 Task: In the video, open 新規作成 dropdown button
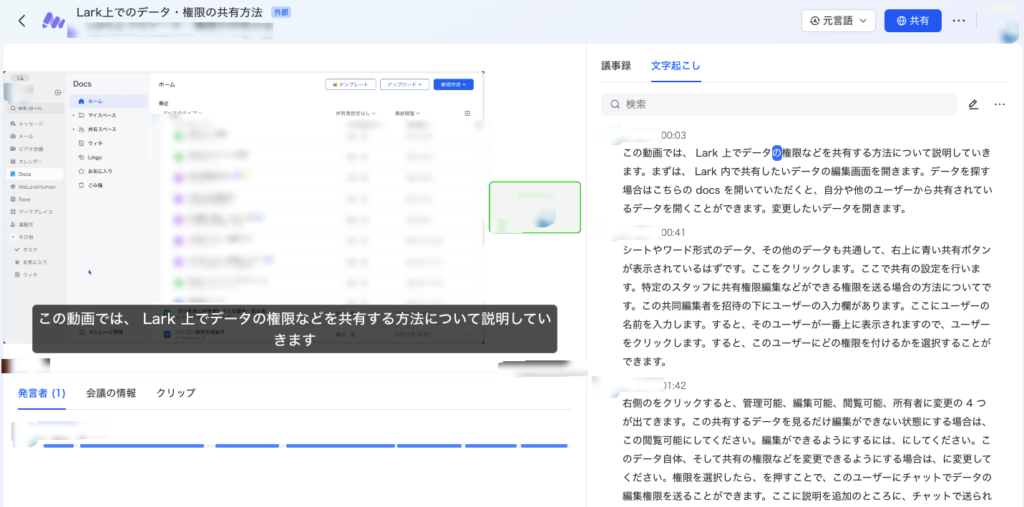[453, 84]
